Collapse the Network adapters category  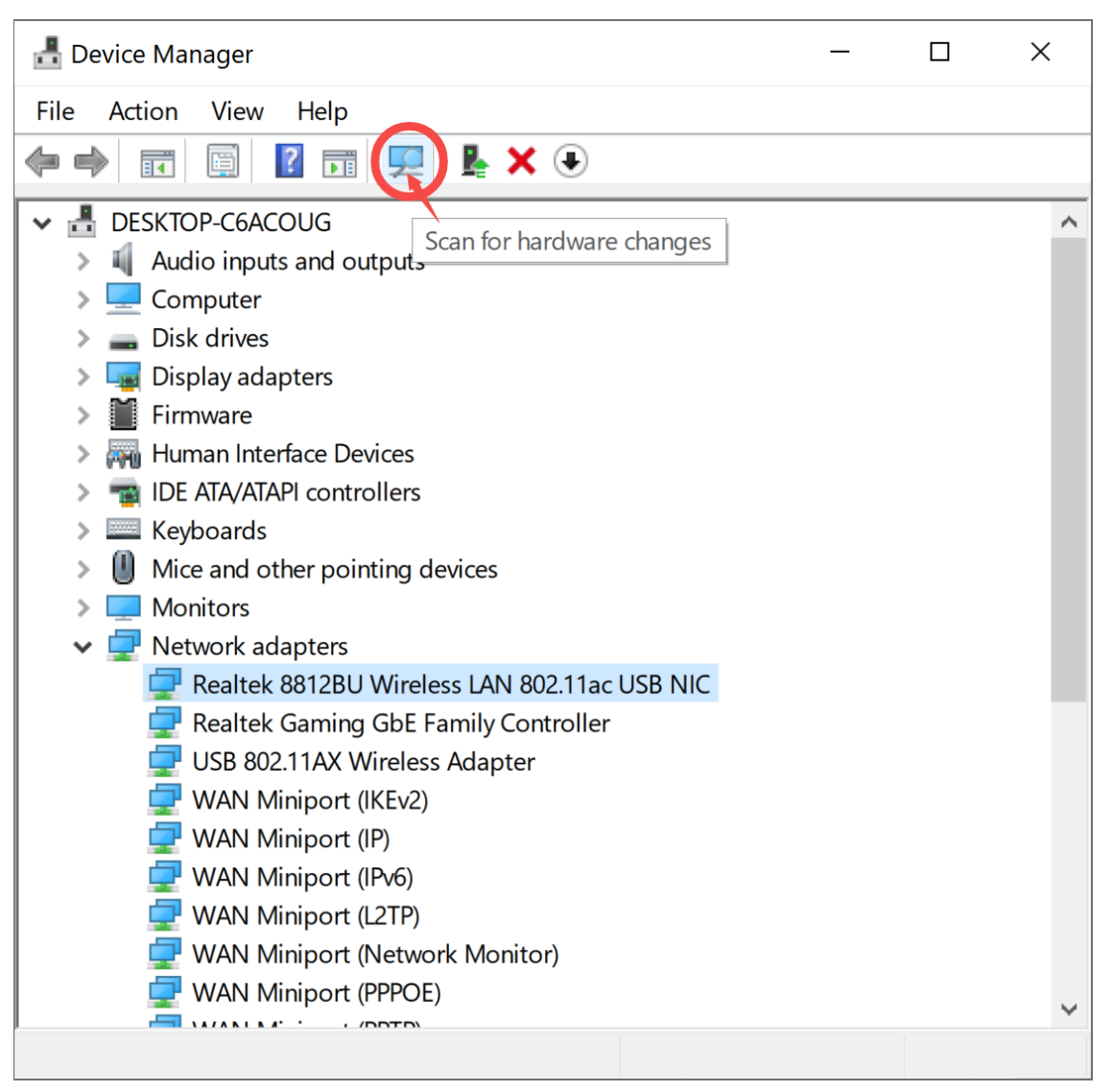point(83,647)
